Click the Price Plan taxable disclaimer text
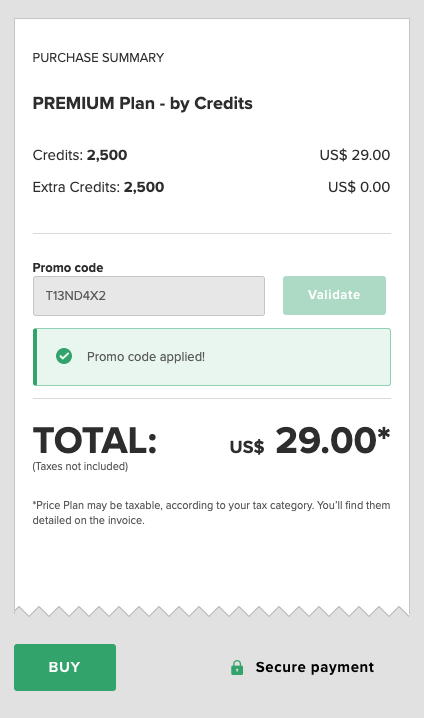This screenshot has height=718, width=424. click(212, 513)
